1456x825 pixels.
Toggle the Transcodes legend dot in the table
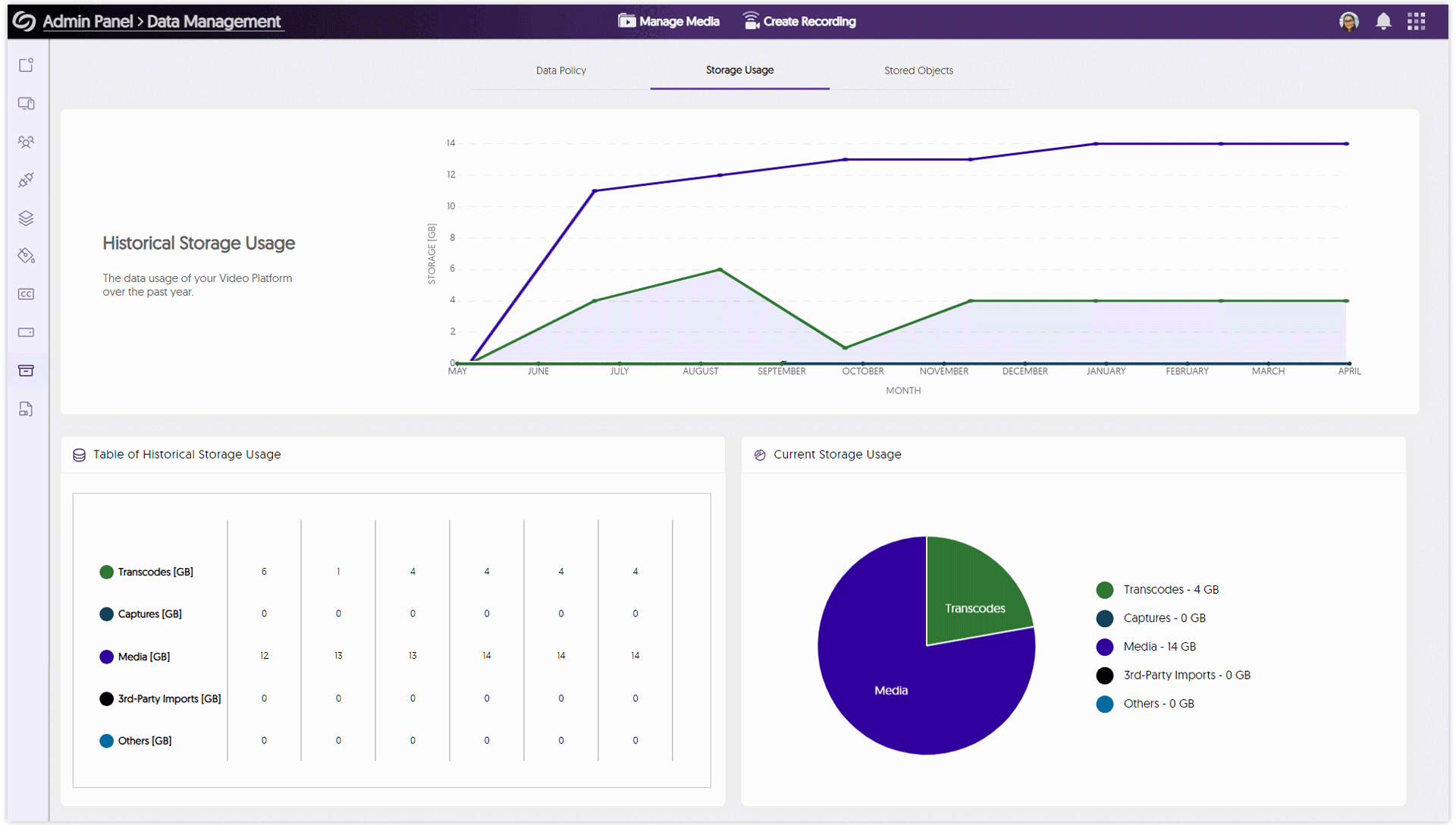click(x=106, y=572)
